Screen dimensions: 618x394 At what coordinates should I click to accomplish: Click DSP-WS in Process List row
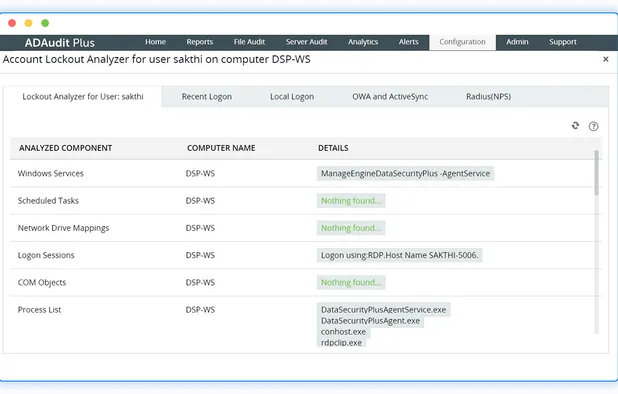200,310
